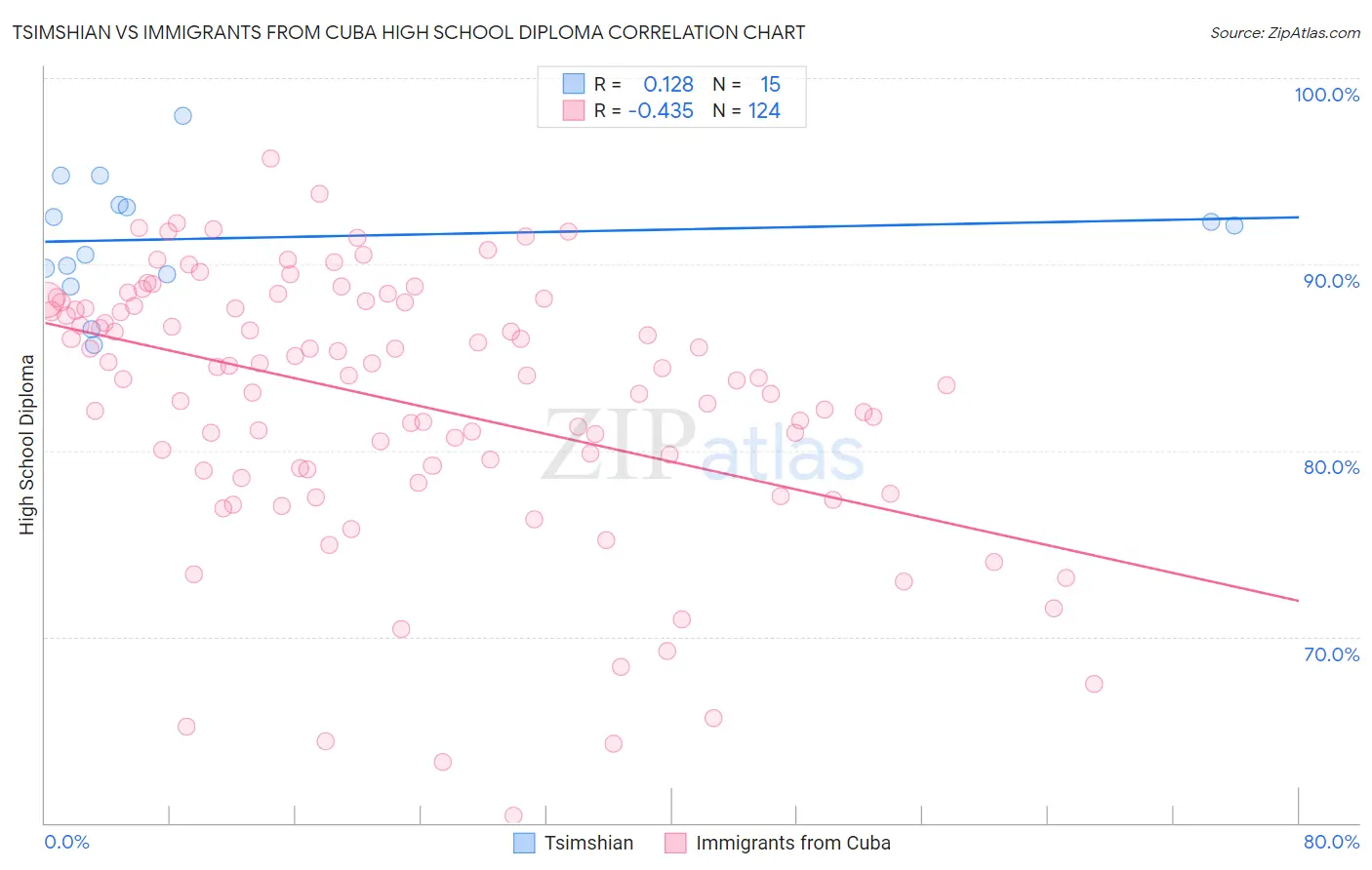Select the Immigrants from Cuba legend label
Screen dimensions: 1372x870
[793, 843]
